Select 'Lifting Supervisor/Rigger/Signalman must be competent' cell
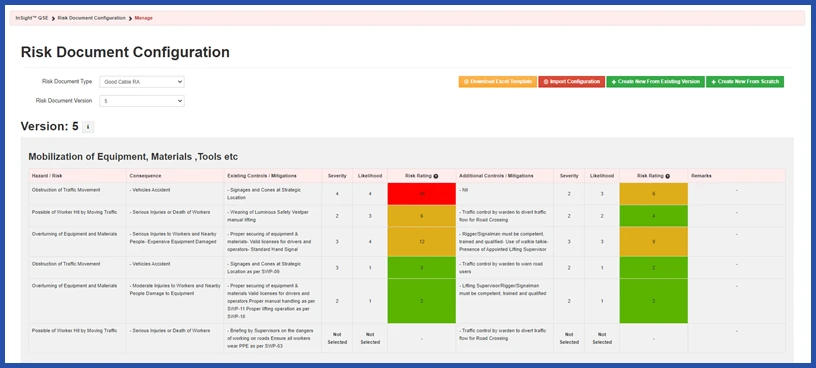This screenshot has height=368, width=816. 505,301
